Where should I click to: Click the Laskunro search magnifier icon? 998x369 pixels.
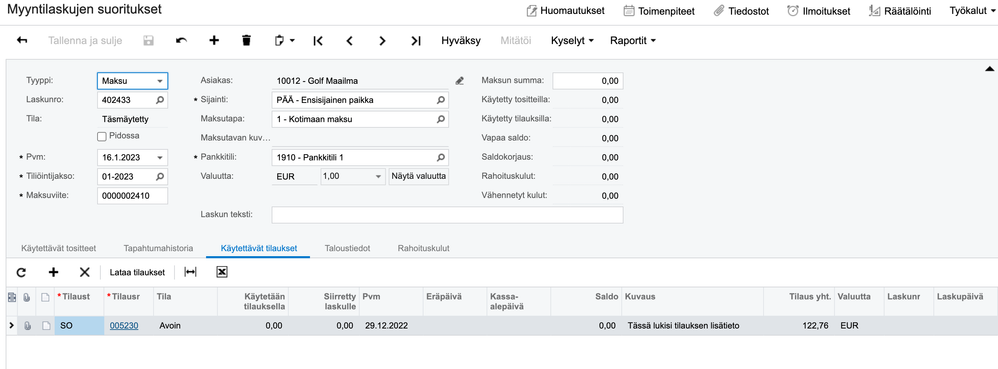tap(160, 100)
